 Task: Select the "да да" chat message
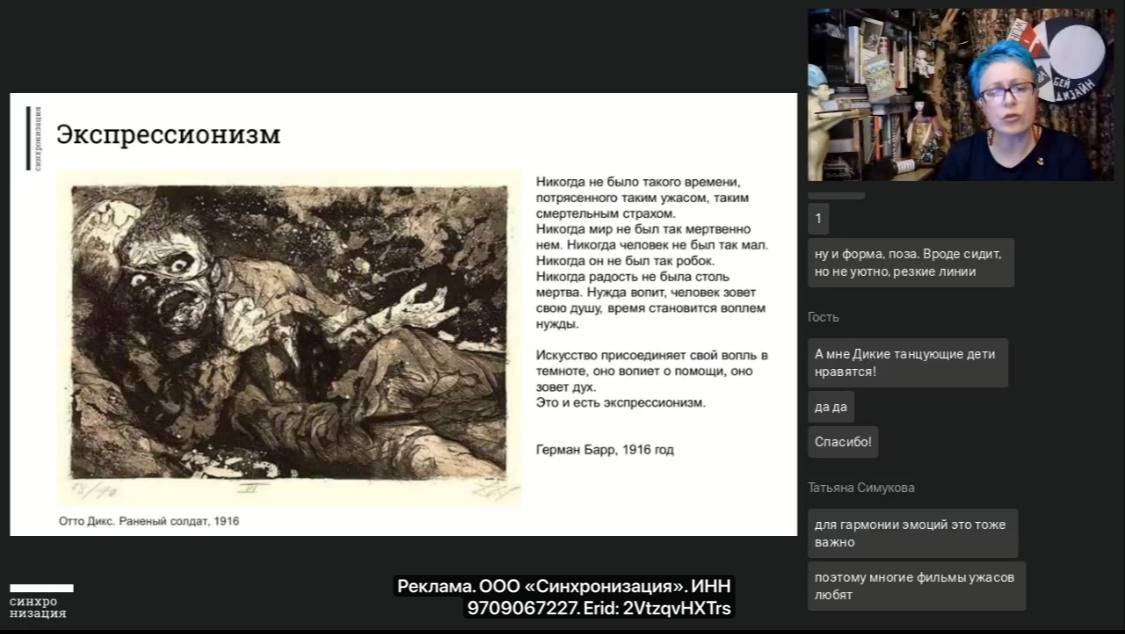pyautogui.click(x=830, y=406)
